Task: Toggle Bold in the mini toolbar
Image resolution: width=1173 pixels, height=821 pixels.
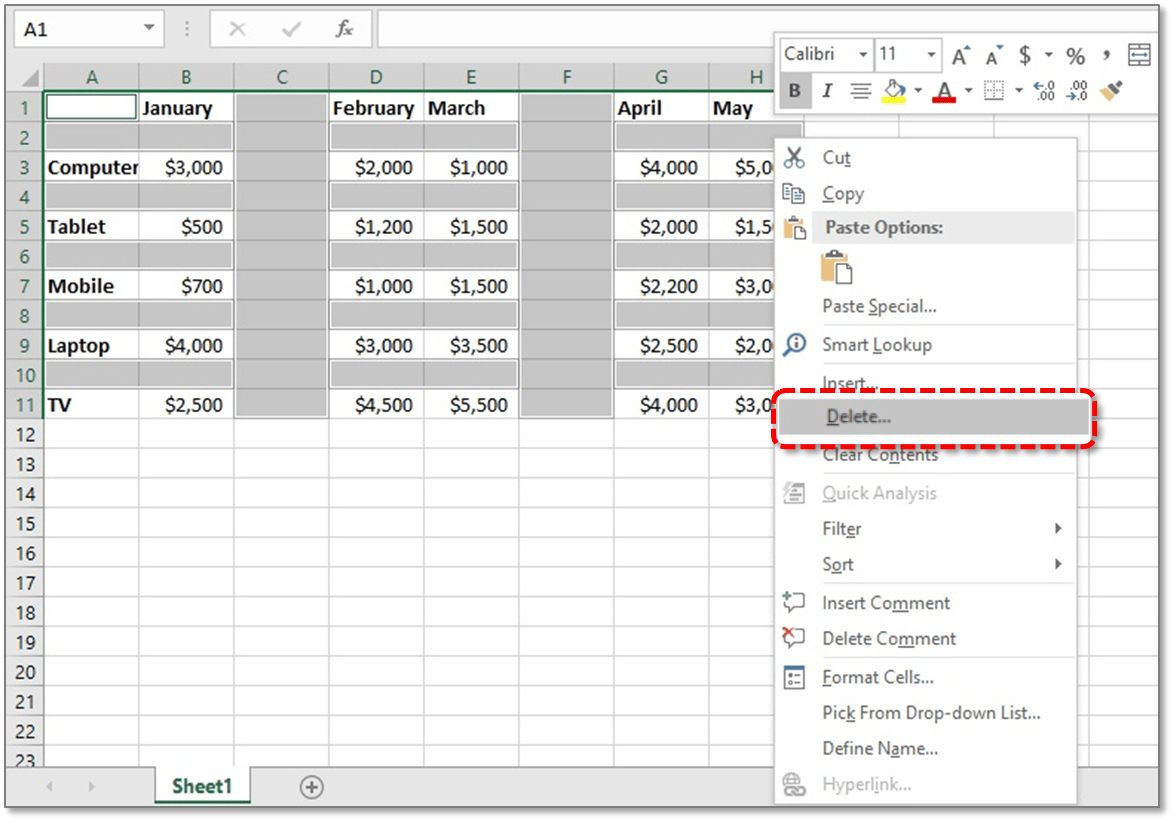Action: 794,91
